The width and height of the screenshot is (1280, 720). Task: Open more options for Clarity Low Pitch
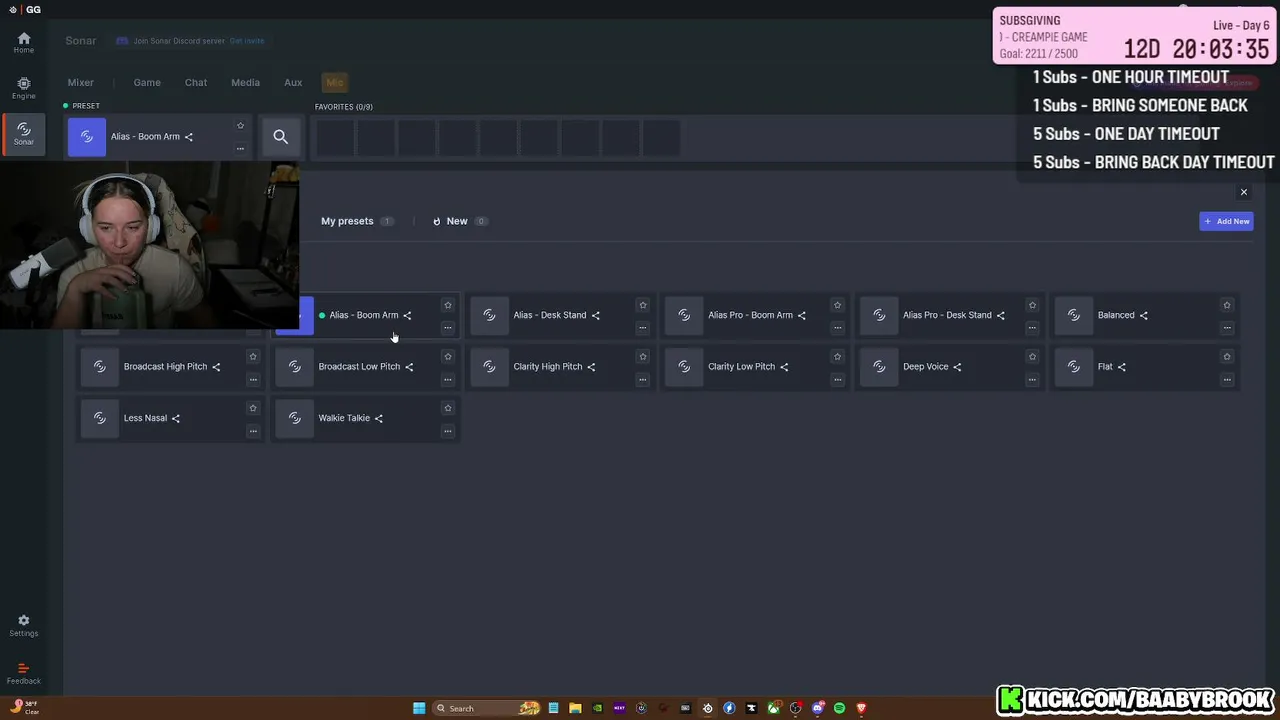(837, 379)
